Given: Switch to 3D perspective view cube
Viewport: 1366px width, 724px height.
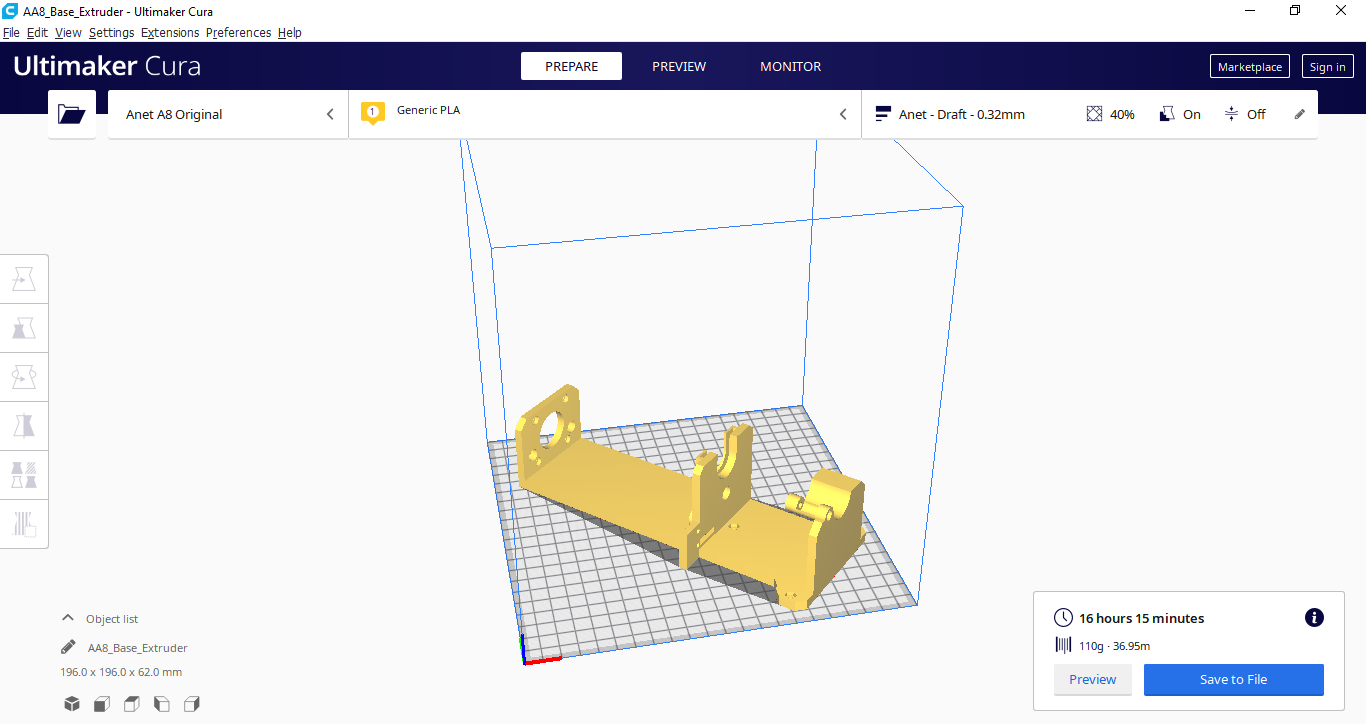Looking at the screenshot, I should (x=72, y=704).
